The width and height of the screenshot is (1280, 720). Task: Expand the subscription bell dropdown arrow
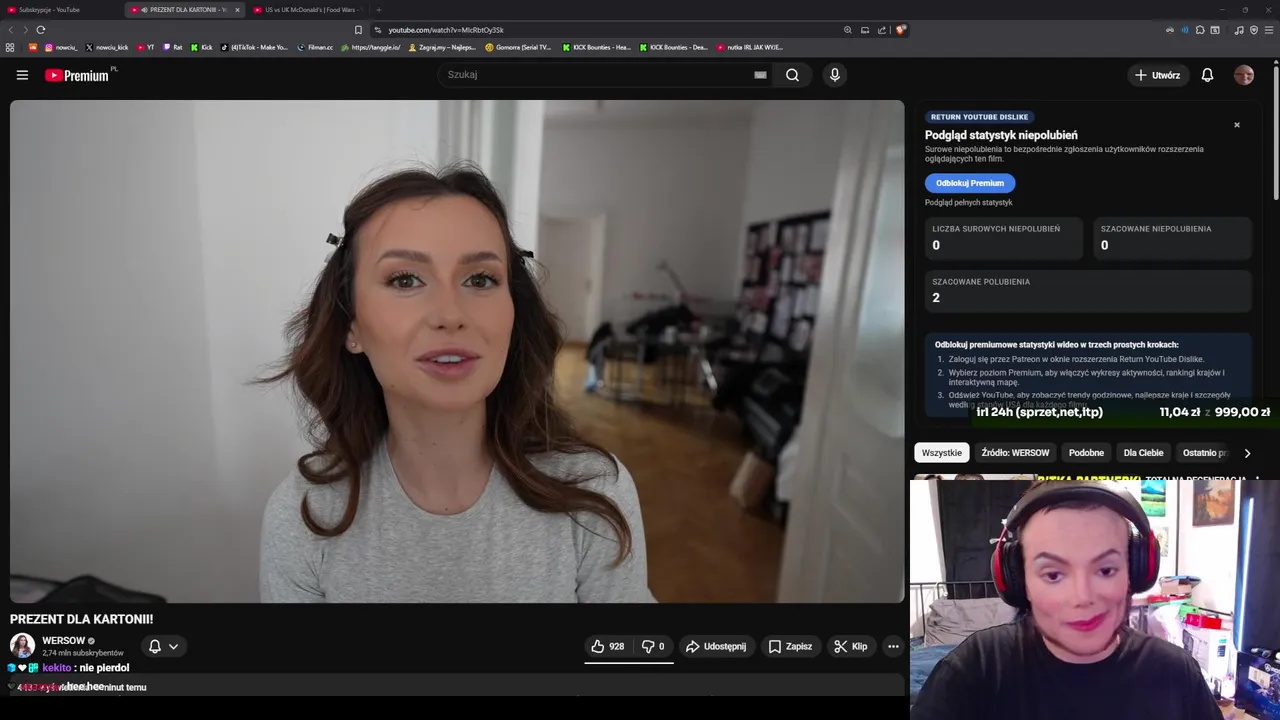click(173, 646)
